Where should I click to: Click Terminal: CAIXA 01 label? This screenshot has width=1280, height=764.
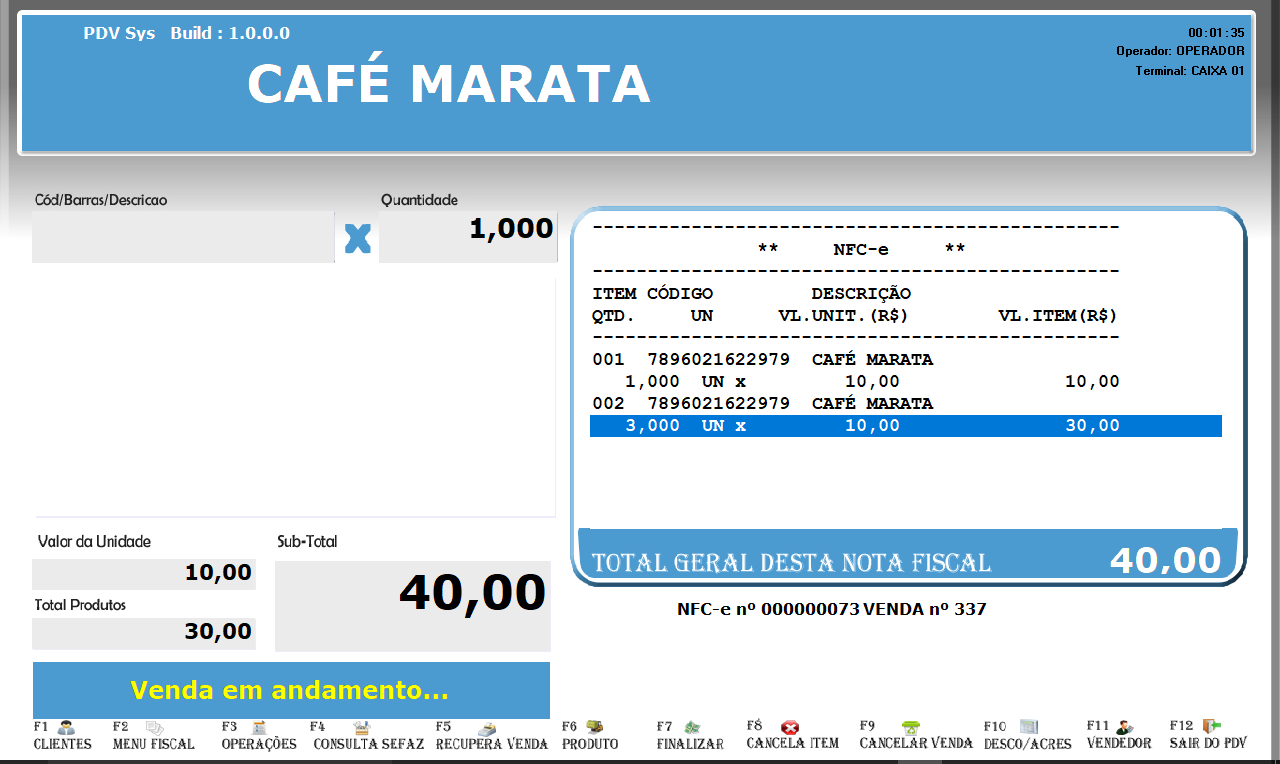pos(1190,71)
